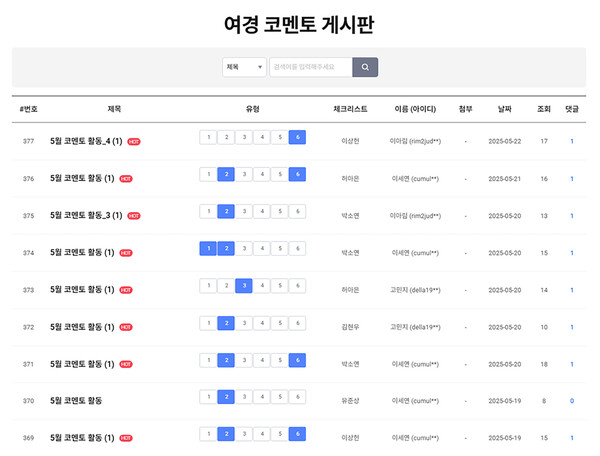Screen dimensions: 600x456
Task: Toggle type box 2 in row 370
Action: pos(226,397)
